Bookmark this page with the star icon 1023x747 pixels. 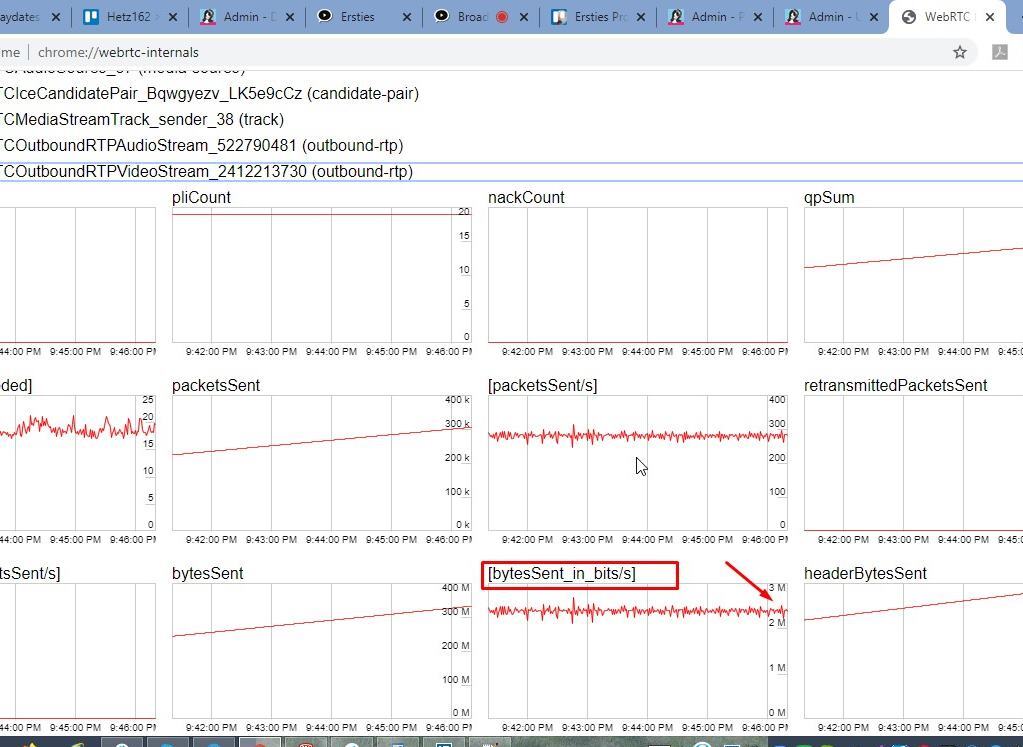[x=960, y=52]
